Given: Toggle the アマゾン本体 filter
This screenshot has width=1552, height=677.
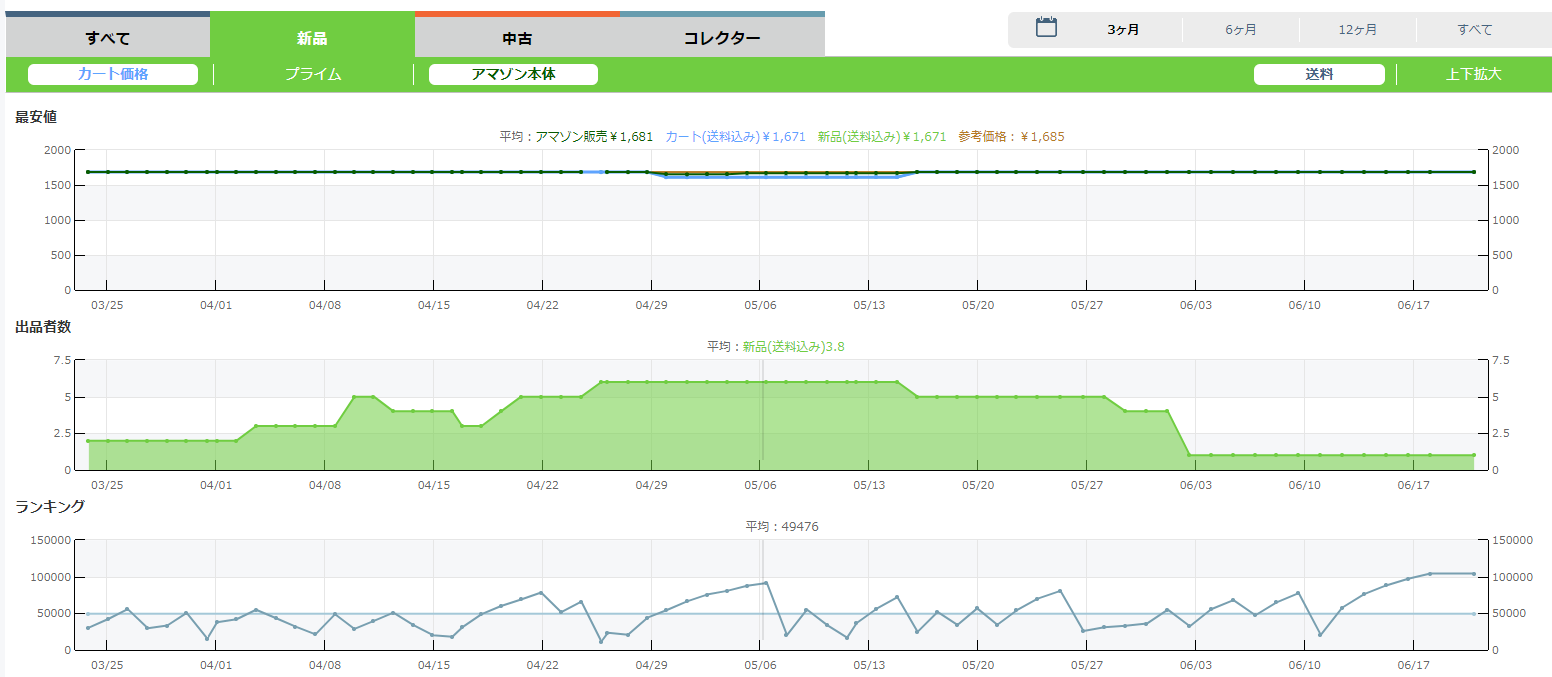Looking at the screenshot, I should (x=513, y=74).
